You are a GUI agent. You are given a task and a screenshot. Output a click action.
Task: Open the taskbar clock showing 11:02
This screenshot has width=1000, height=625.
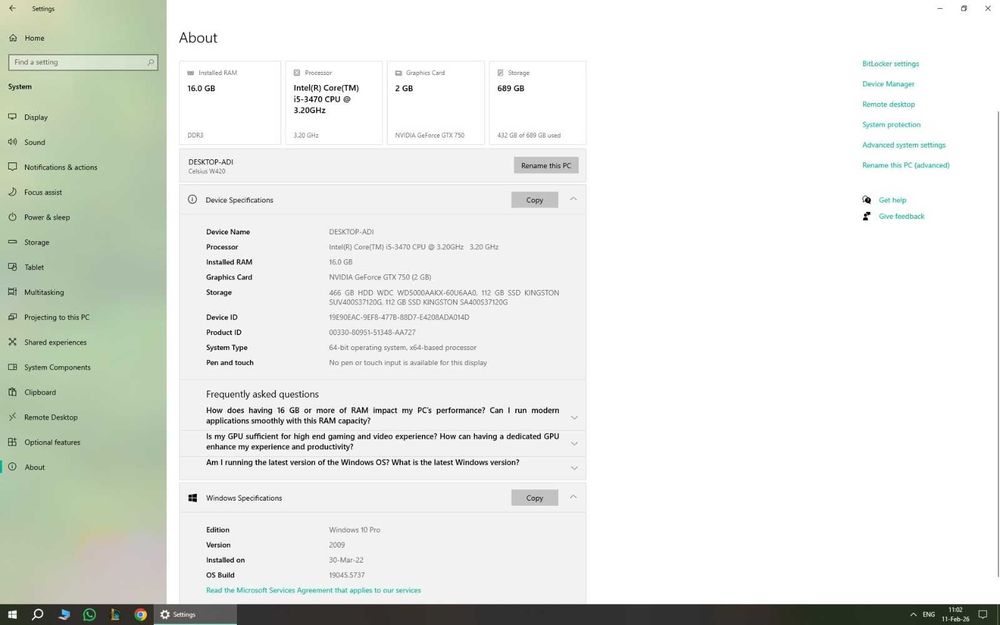tap(955, 615)
